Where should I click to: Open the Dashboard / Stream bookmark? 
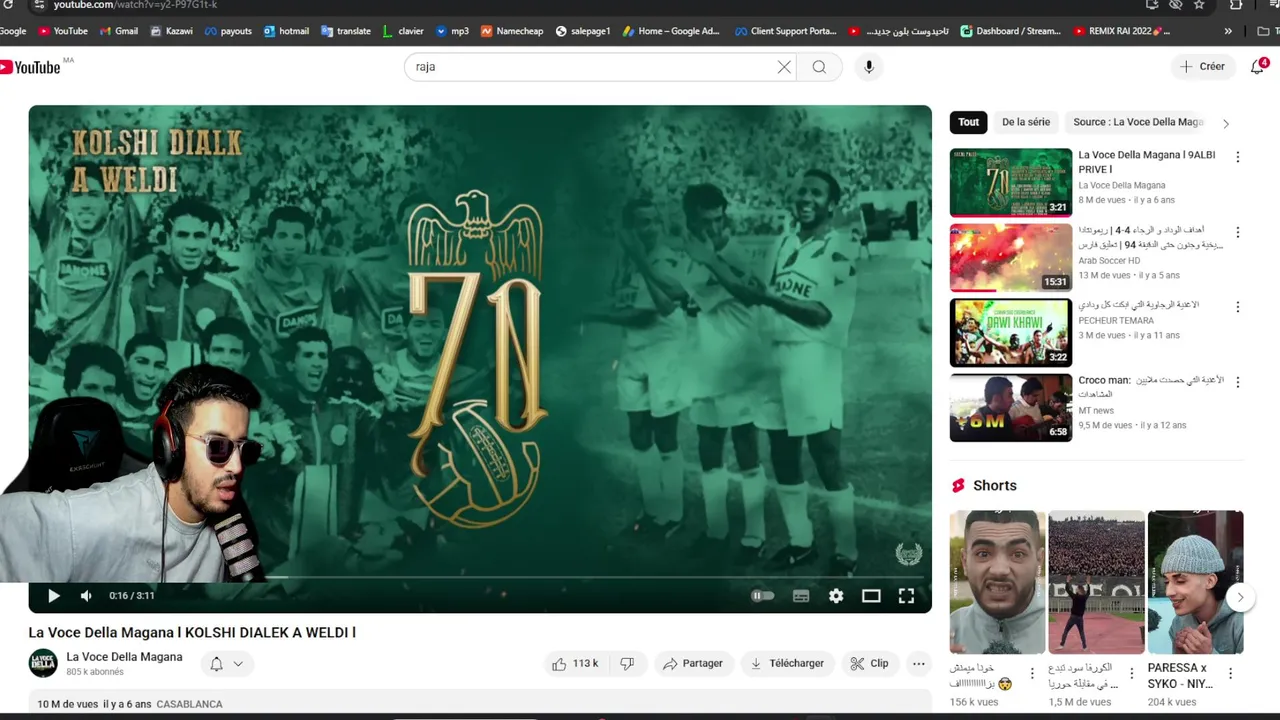1011,31
